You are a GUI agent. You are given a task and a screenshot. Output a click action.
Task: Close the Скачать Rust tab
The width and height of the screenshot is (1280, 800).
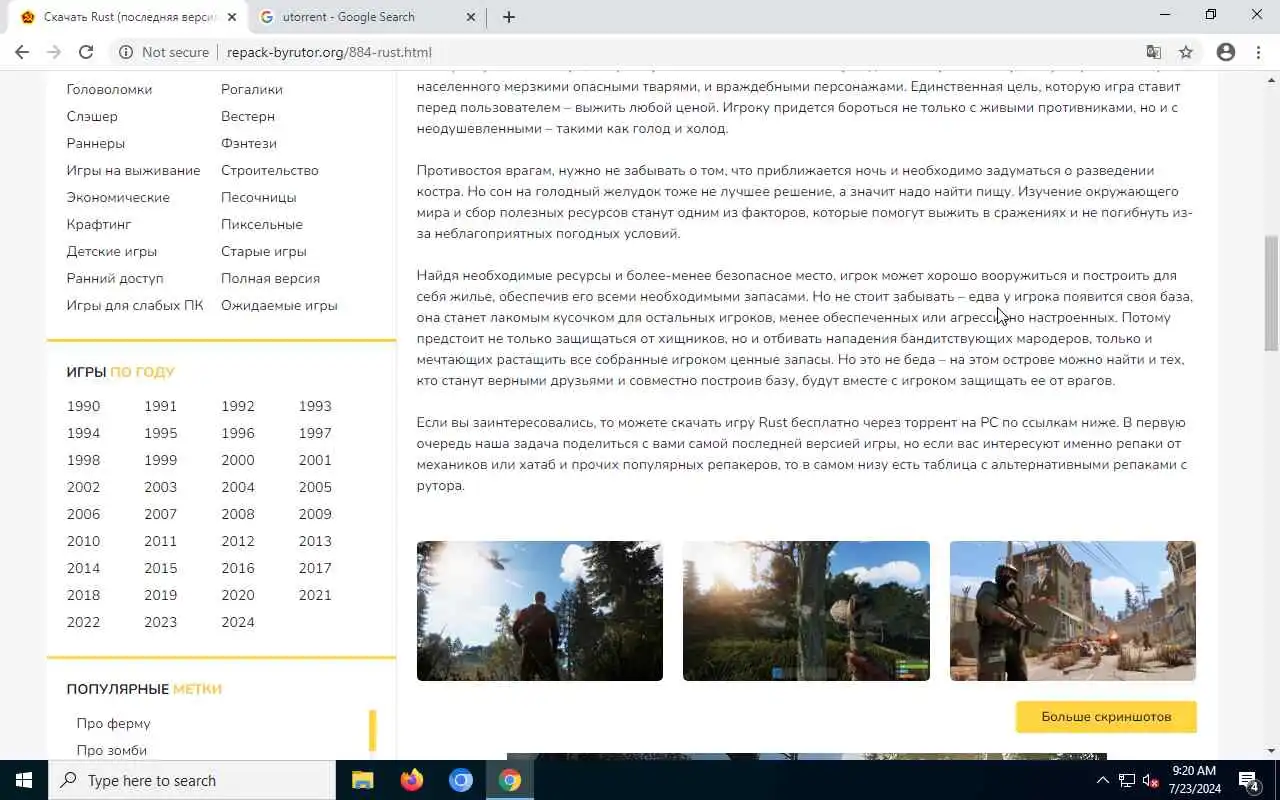point(232,17)
